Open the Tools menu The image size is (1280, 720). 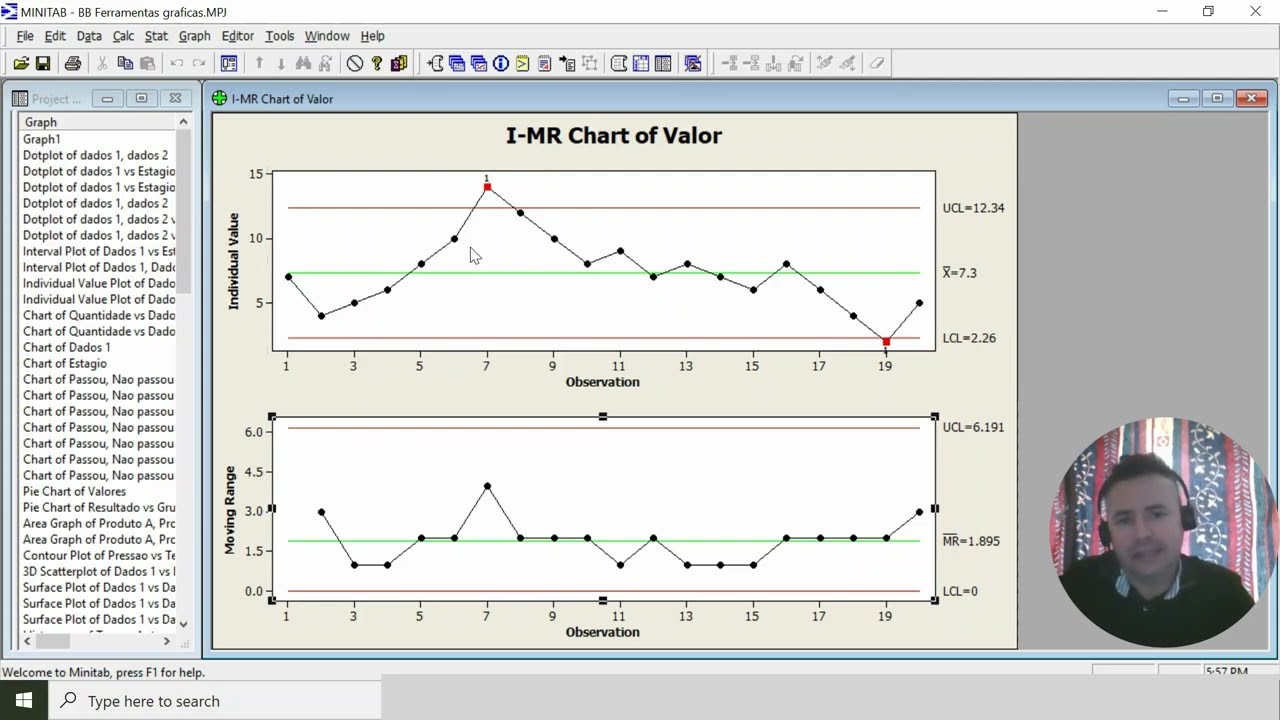coord(279,36)
